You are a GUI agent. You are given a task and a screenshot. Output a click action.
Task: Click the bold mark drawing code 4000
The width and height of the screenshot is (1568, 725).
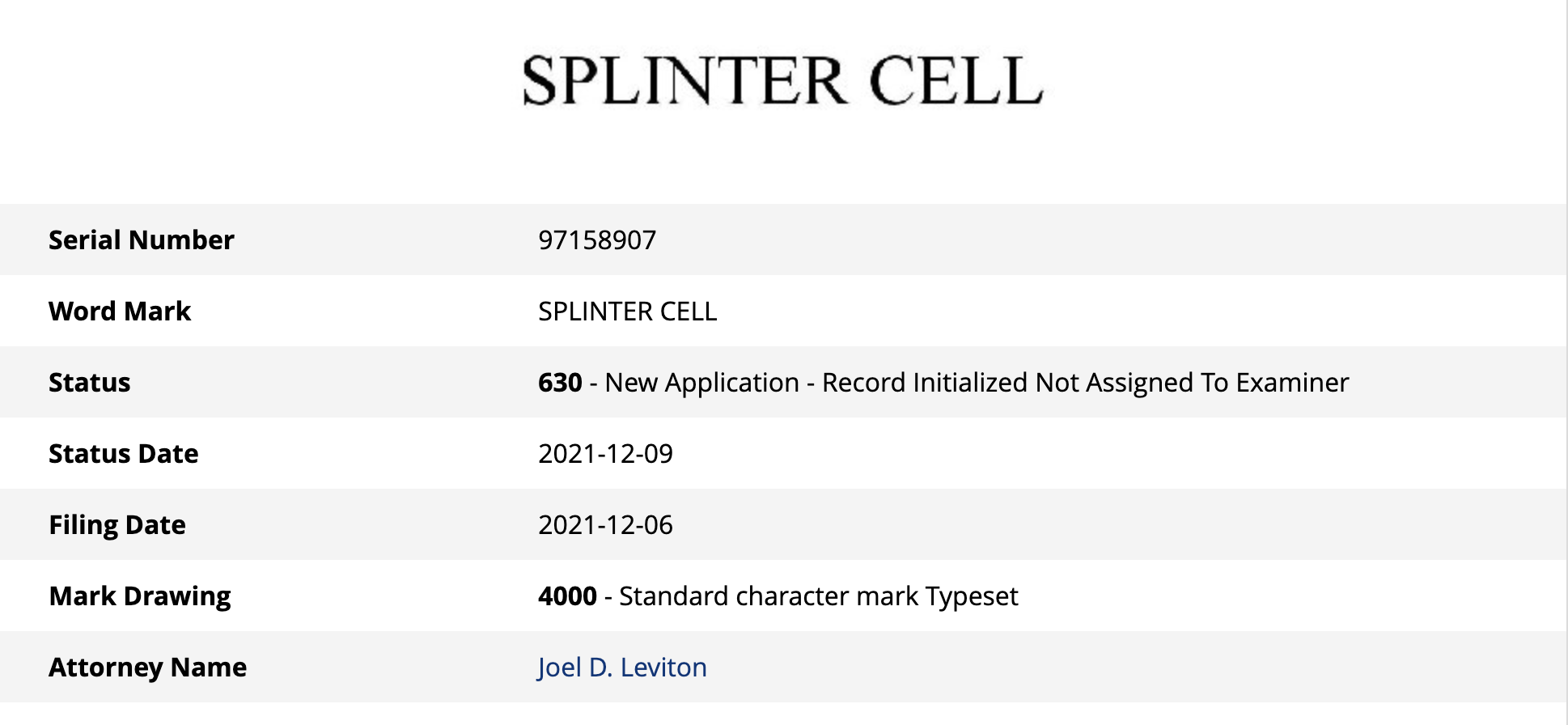coord(567,596)
